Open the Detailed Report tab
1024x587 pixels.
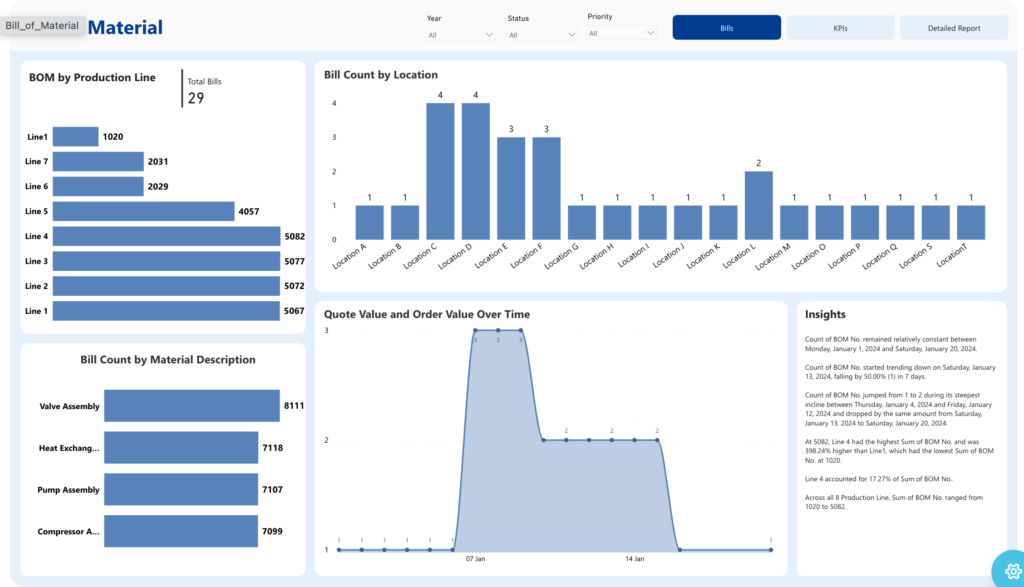click(953, 28)
